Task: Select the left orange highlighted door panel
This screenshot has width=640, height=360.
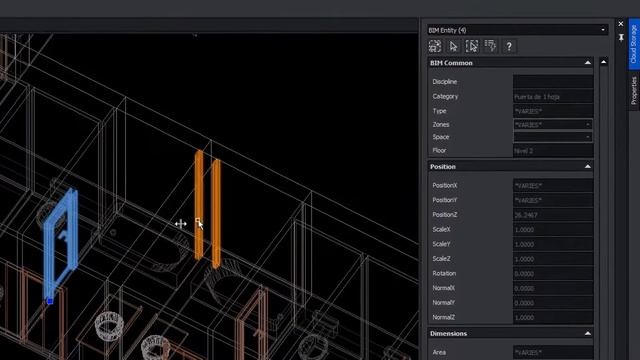Action: (199, 205)
